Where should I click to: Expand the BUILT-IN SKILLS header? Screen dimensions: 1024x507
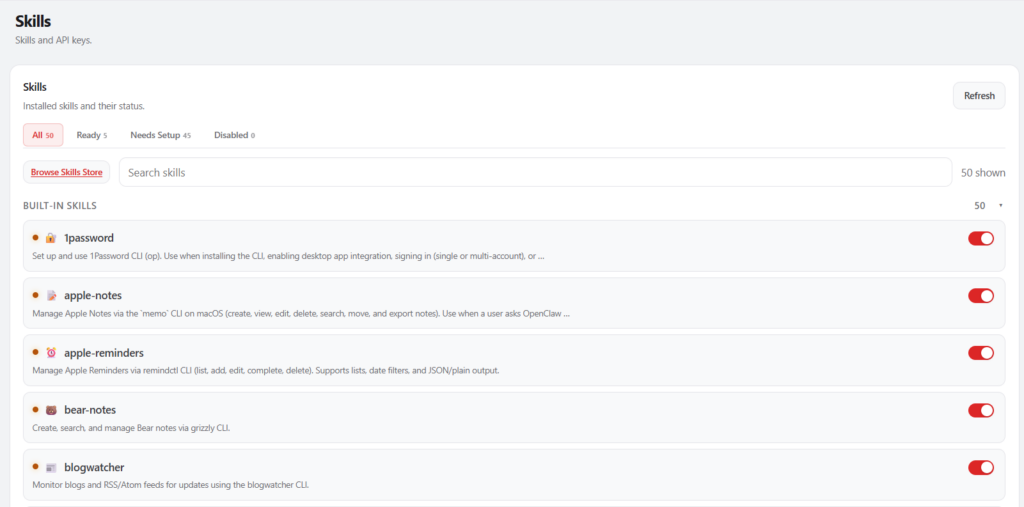[60, 206]
